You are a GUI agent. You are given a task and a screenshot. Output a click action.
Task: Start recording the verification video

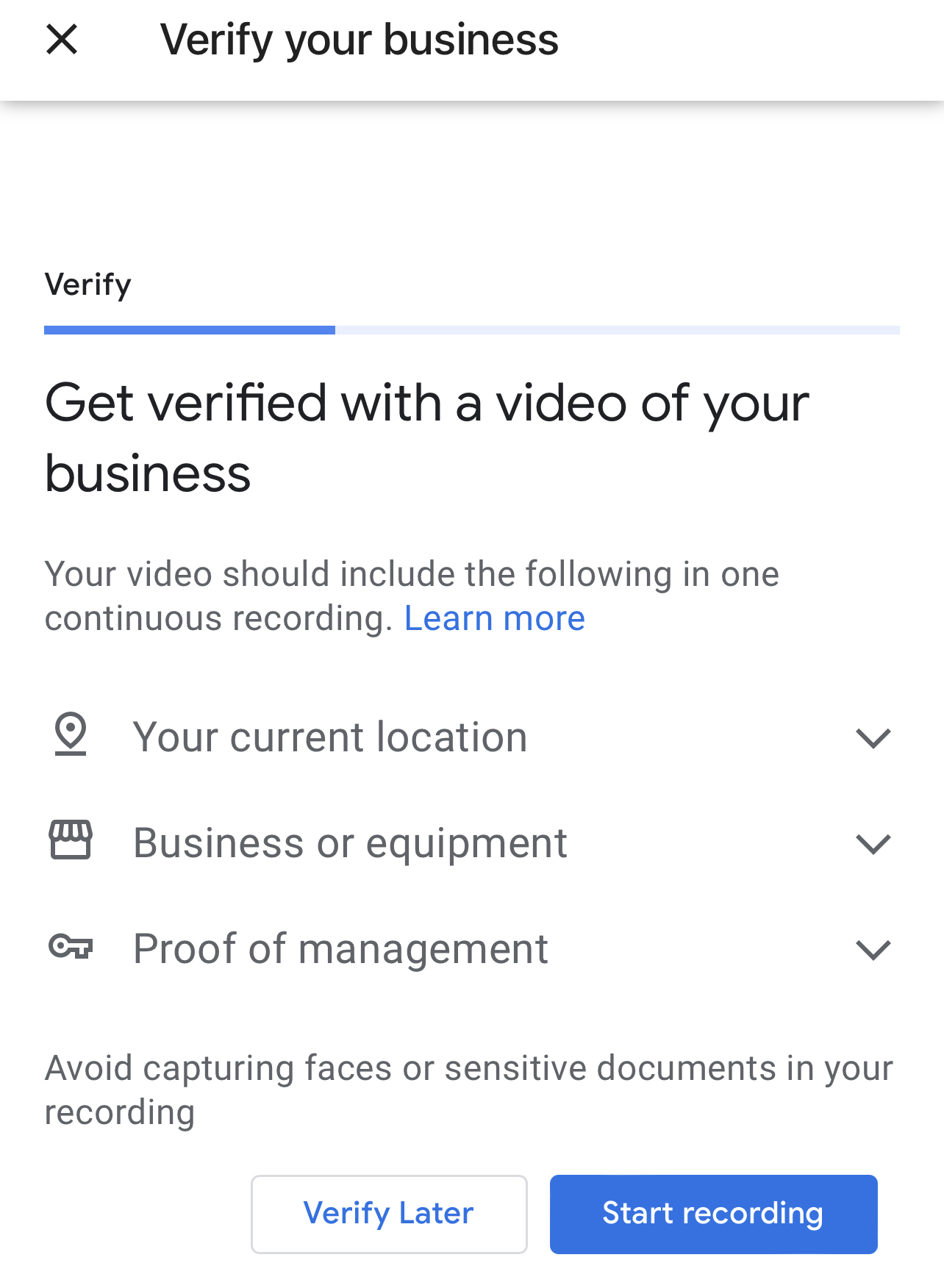pos(713,1214)
